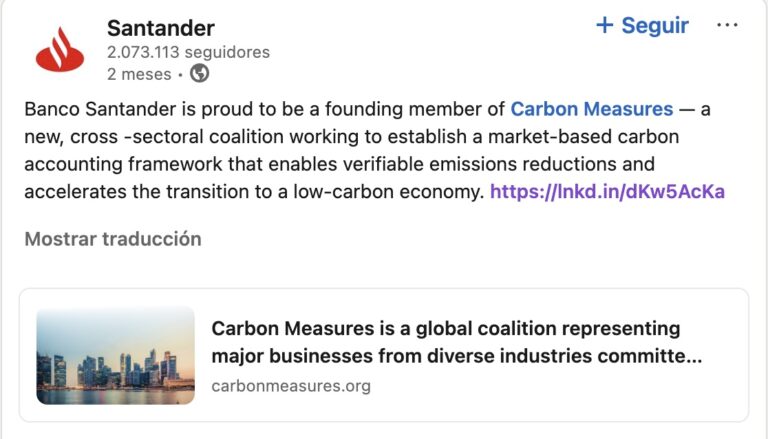Show translation via Mostrar traducción

[113, 239]
